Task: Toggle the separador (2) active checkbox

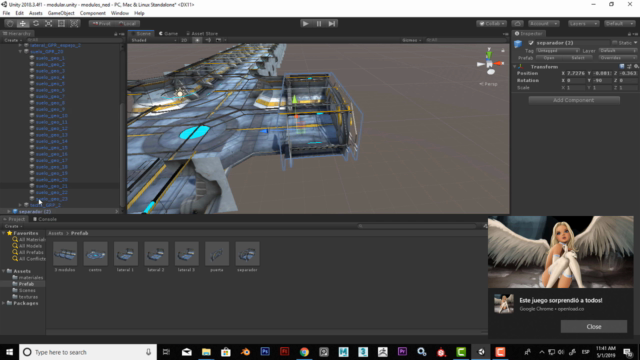Action: coord(531,43)
